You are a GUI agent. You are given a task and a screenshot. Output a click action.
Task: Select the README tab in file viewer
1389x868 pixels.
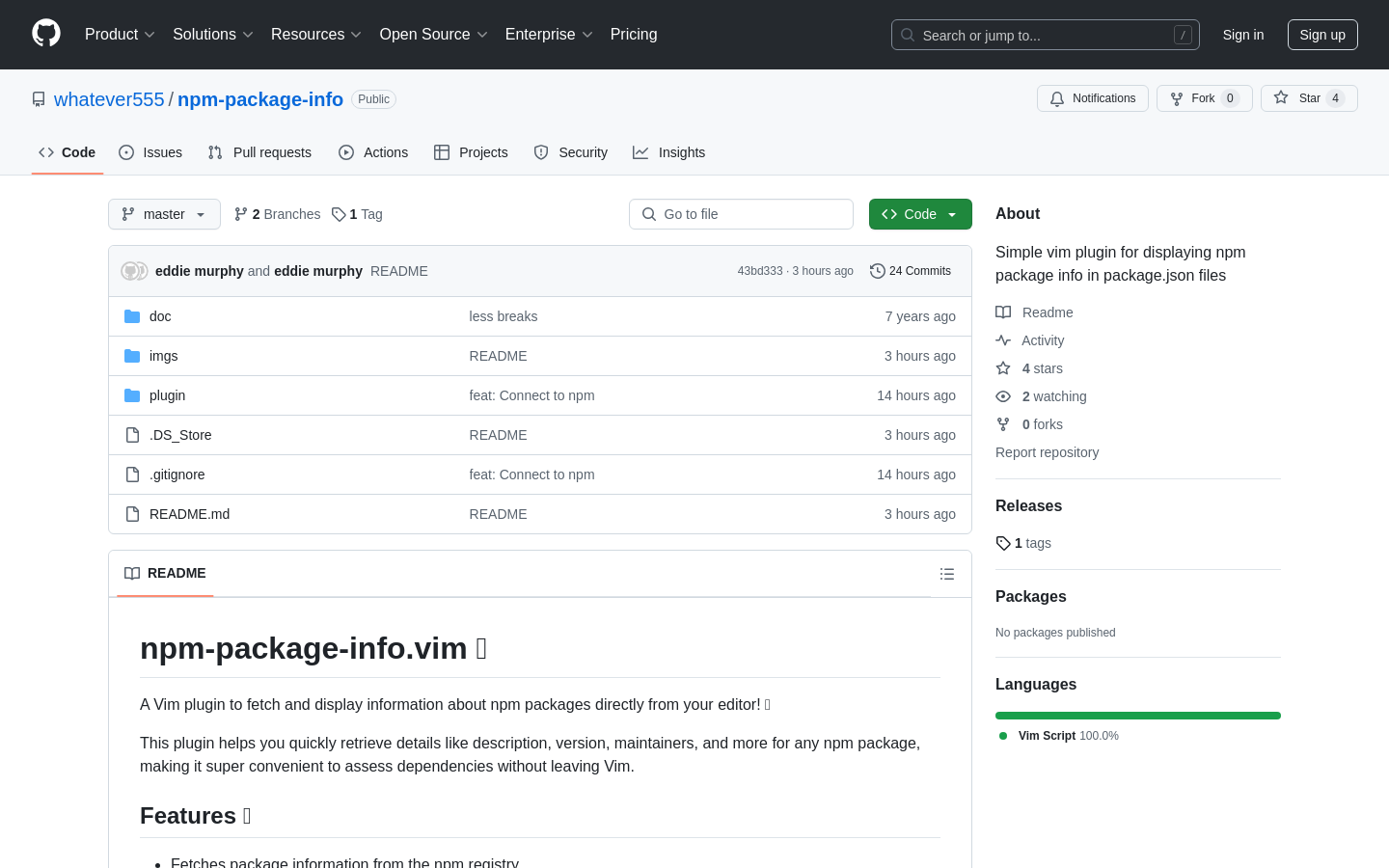165,573
